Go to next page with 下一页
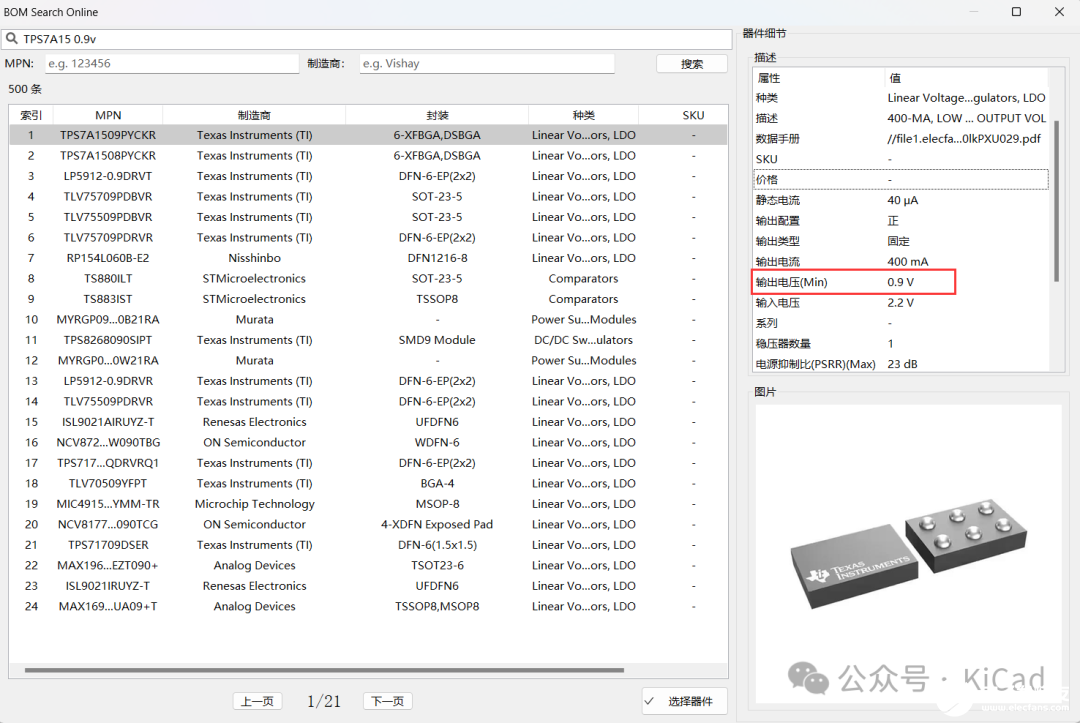This screenshot has height=723, width=1080. click(x=388, y=701)
